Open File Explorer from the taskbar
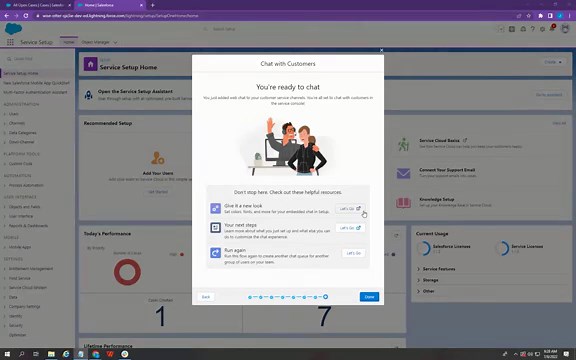The image size is (576, 360). point(51,354)
